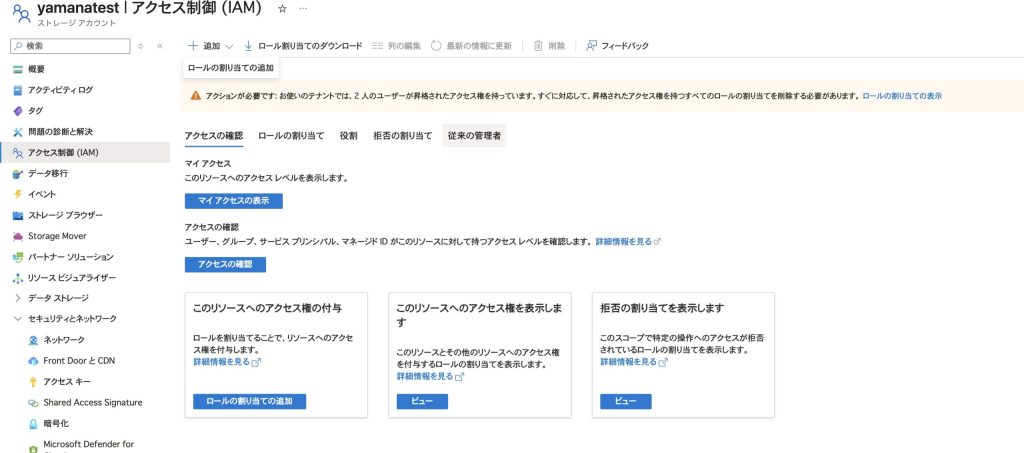This screenshot has height=453, width=1024.
Task: Click the favorite star icon beside the title
Action: [x=282, y=8]
